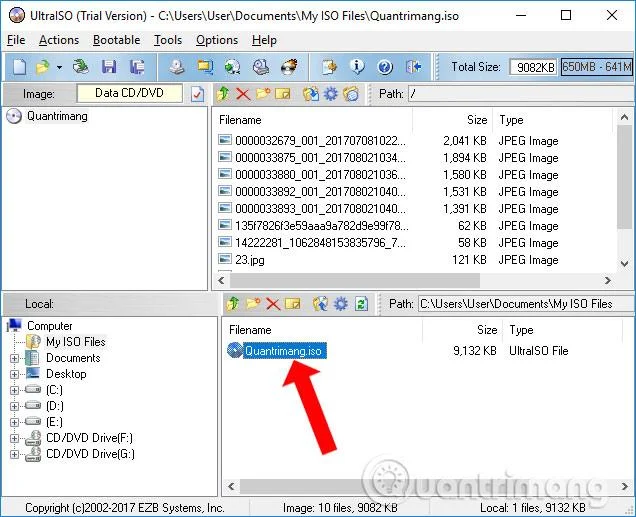Click the Burn CD/DVD Image flame icon
Image resolution: width=636 pixels, height=517 pixels.
tap(289, 67)
